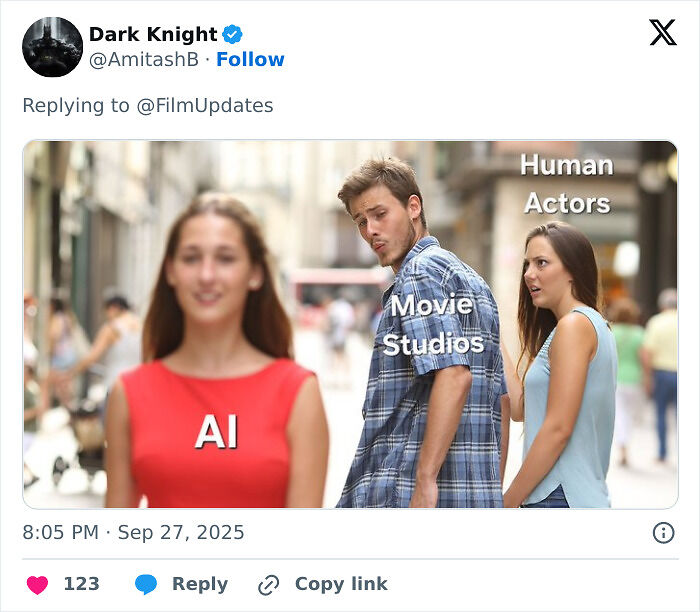Click the Human Actors label in the meme

pos(566,184)
